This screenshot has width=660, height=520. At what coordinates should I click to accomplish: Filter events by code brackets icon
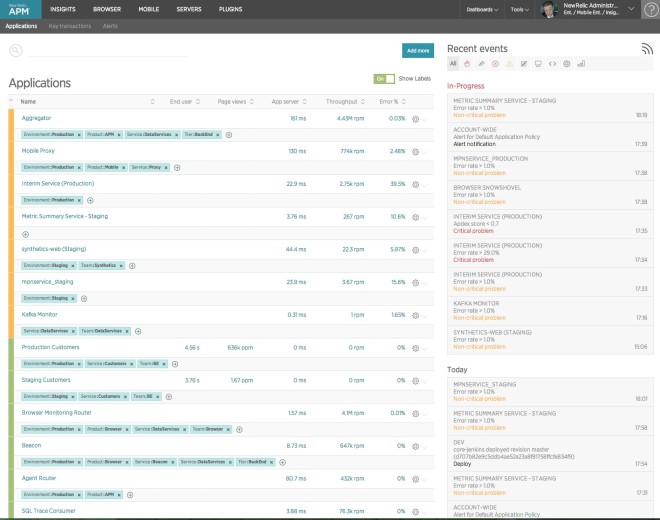coord(552,64)
